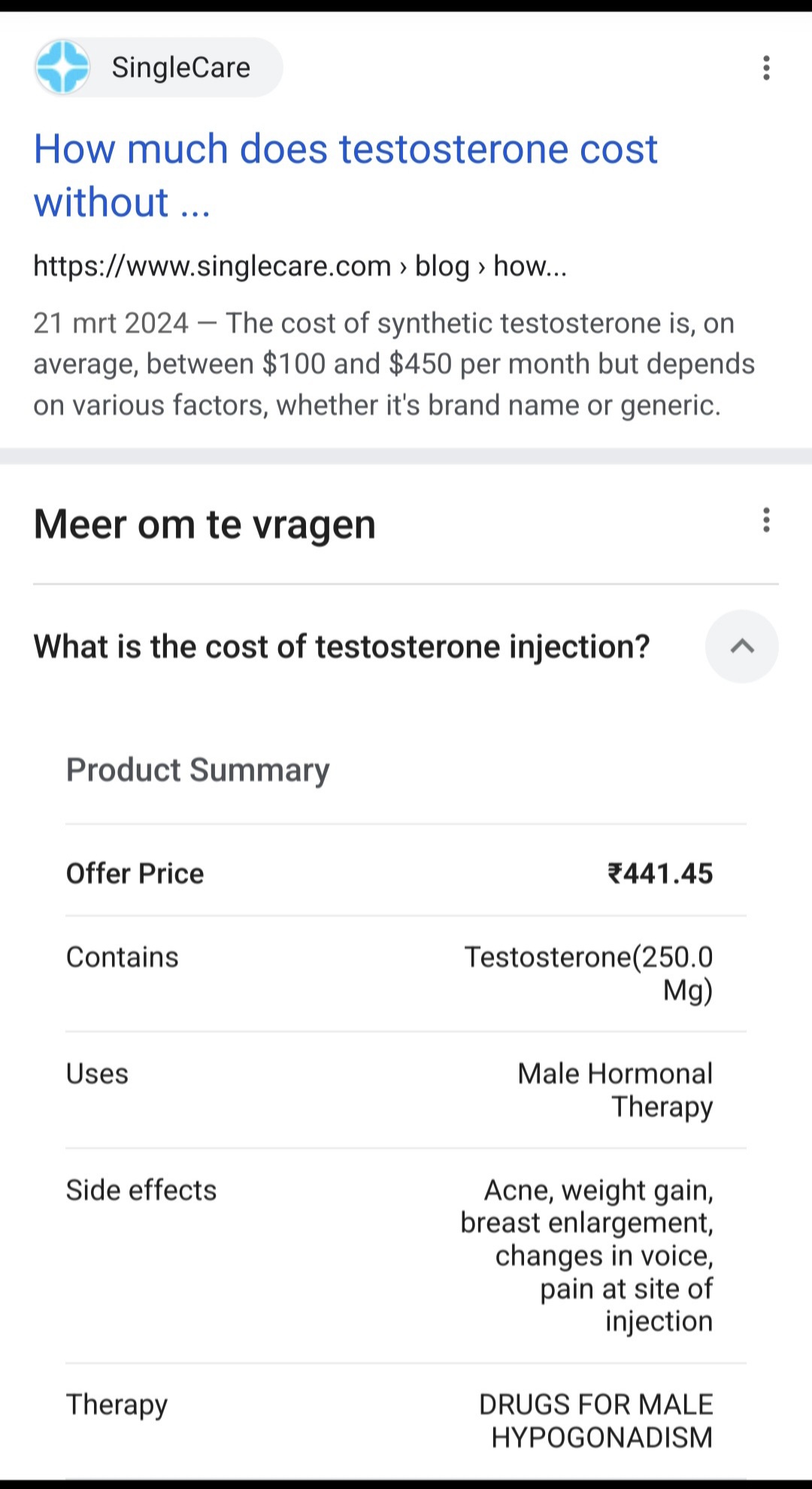
Task: Click the SingleCare logo icon
Action: [x=63, y=68]
